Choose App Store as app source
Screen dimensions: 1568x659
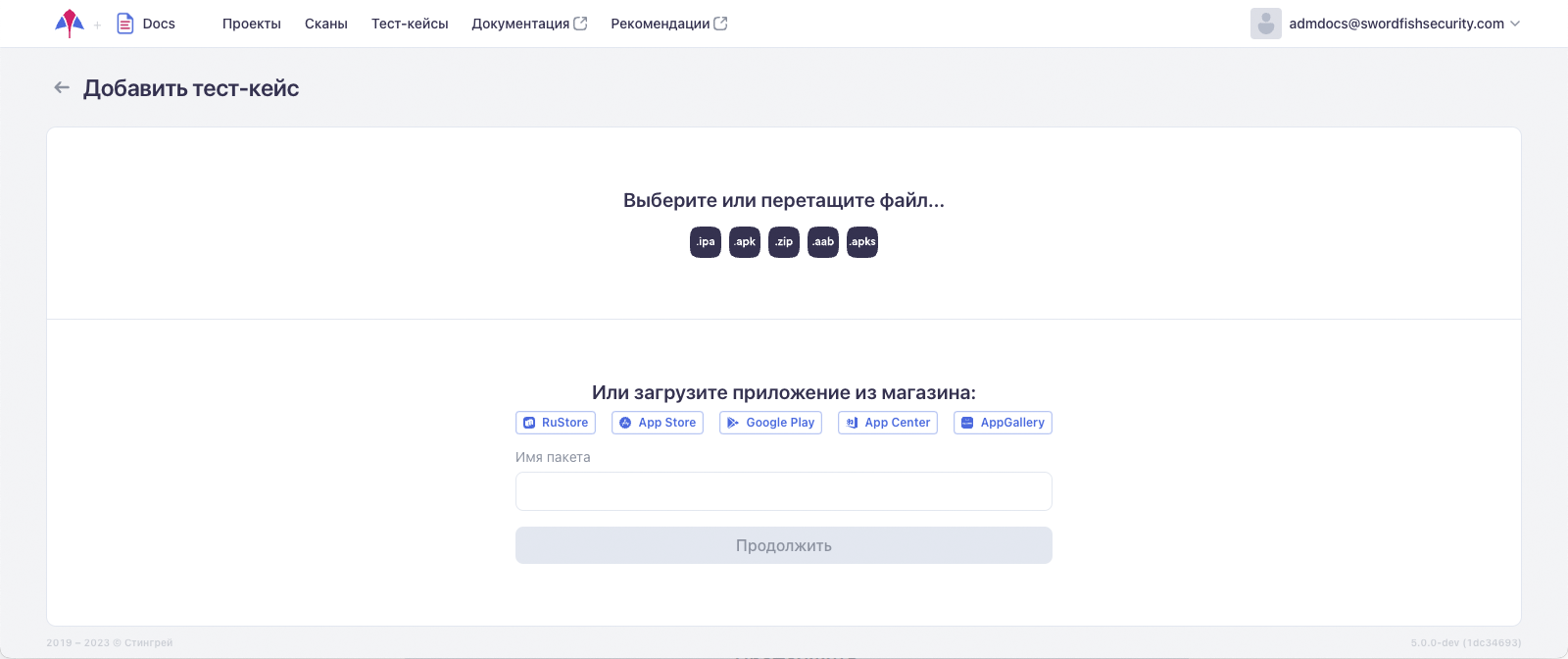tap(658, 423)
